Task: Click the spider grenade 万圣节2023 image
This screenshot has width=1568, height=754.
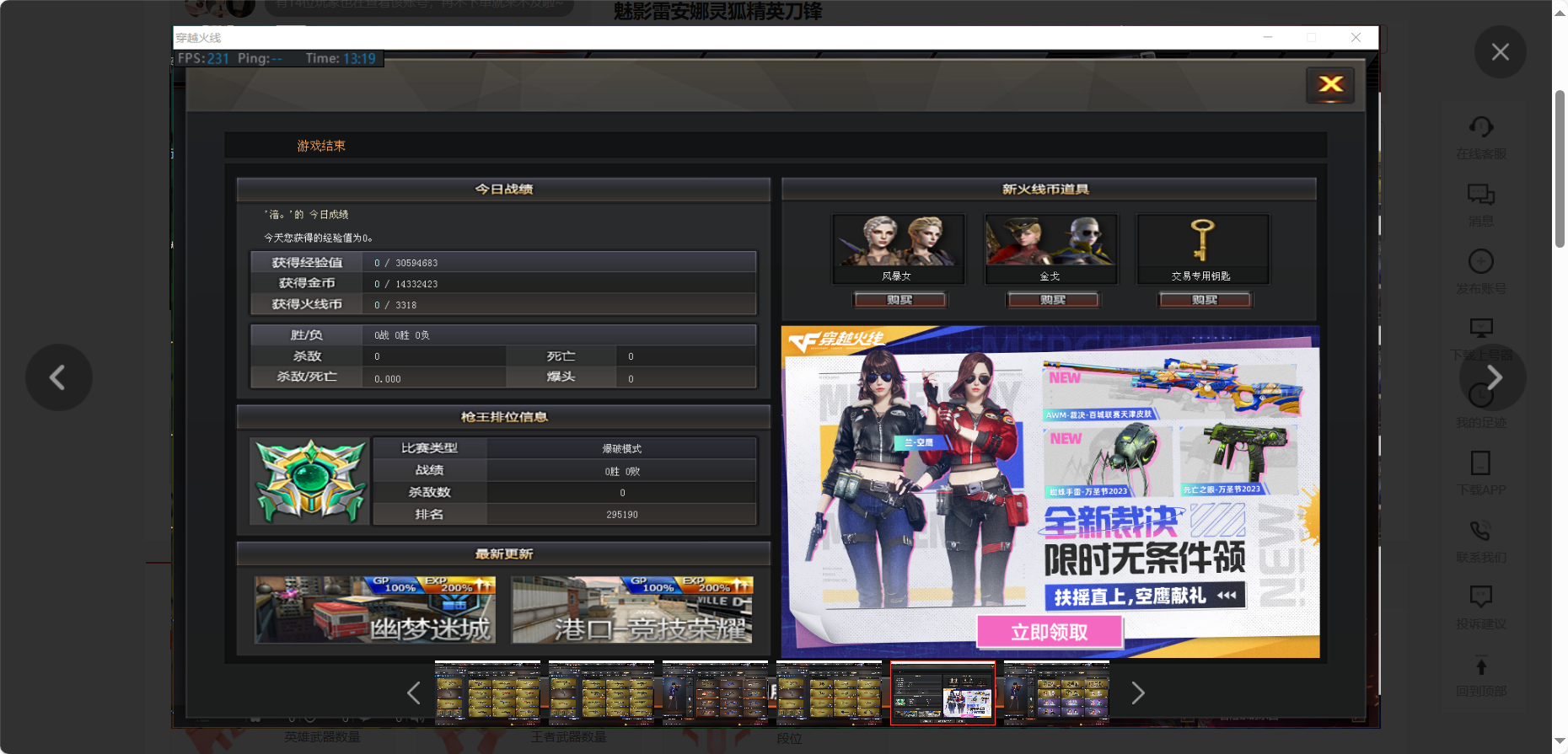Action: pyautogui.click(x=1108, y=461)
